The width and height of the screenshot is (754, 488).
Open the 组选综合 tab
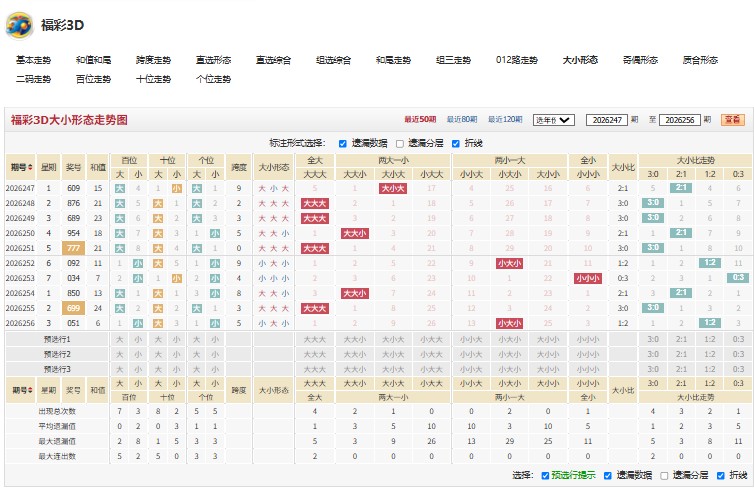click(333, 60)
